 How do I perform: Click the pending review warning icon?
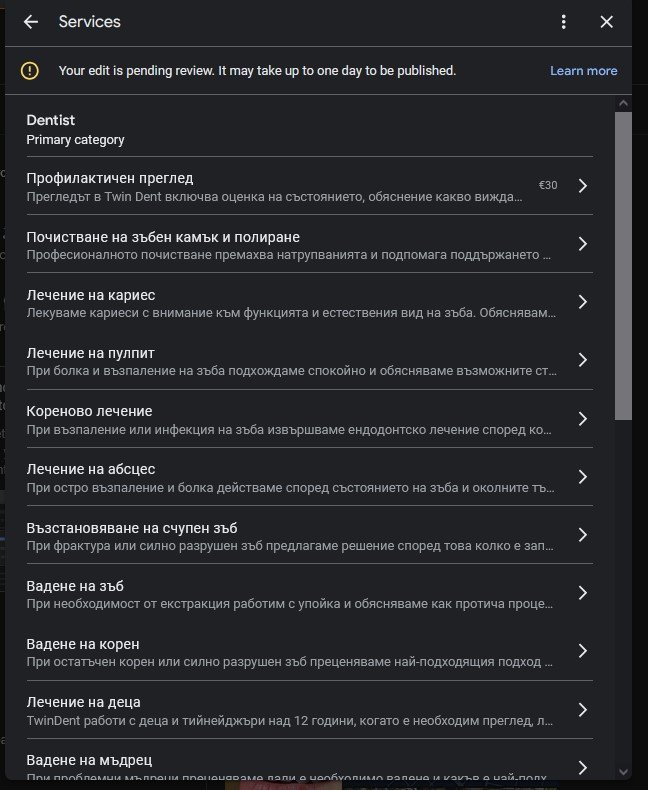(30, 71)
